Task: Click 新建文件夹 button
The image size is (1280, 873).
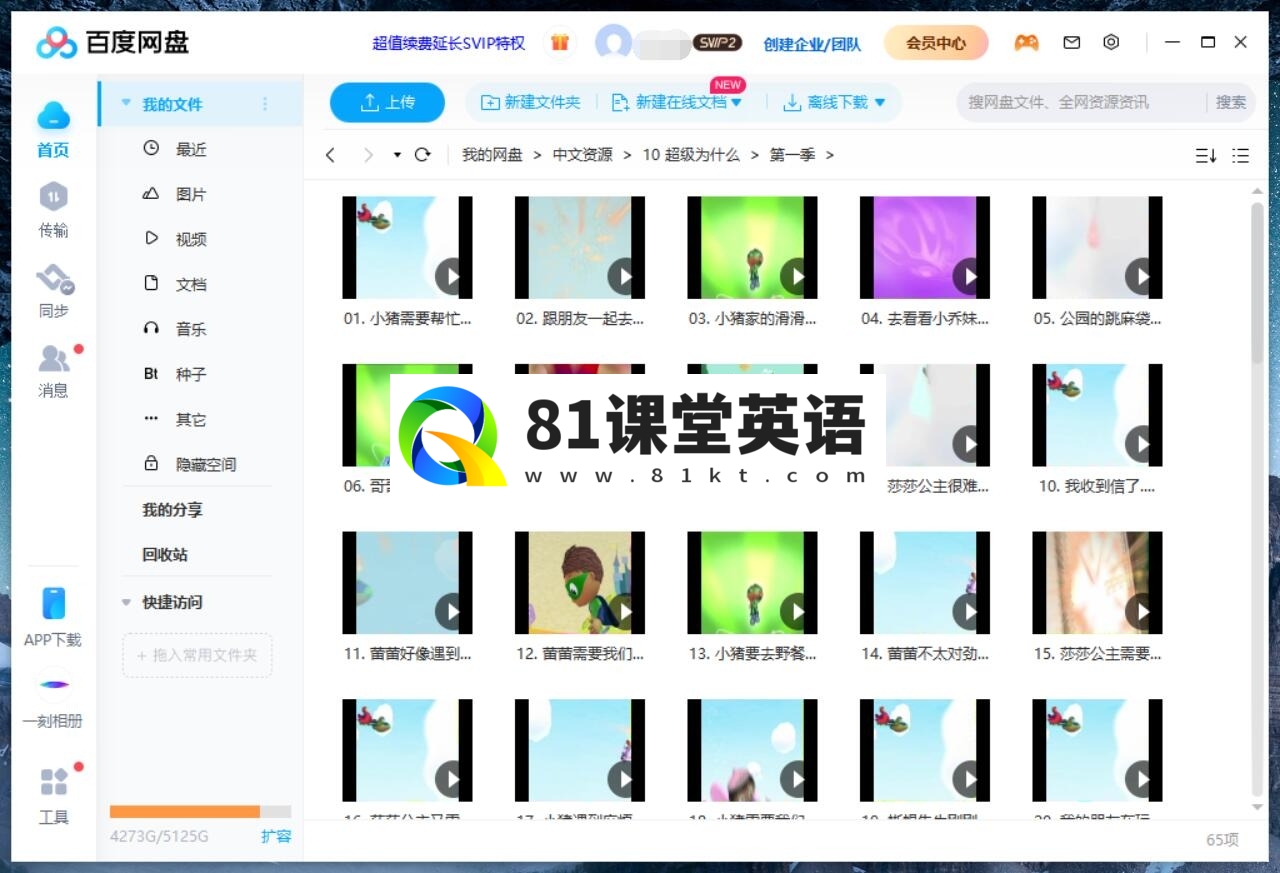Action: (530, 102)
